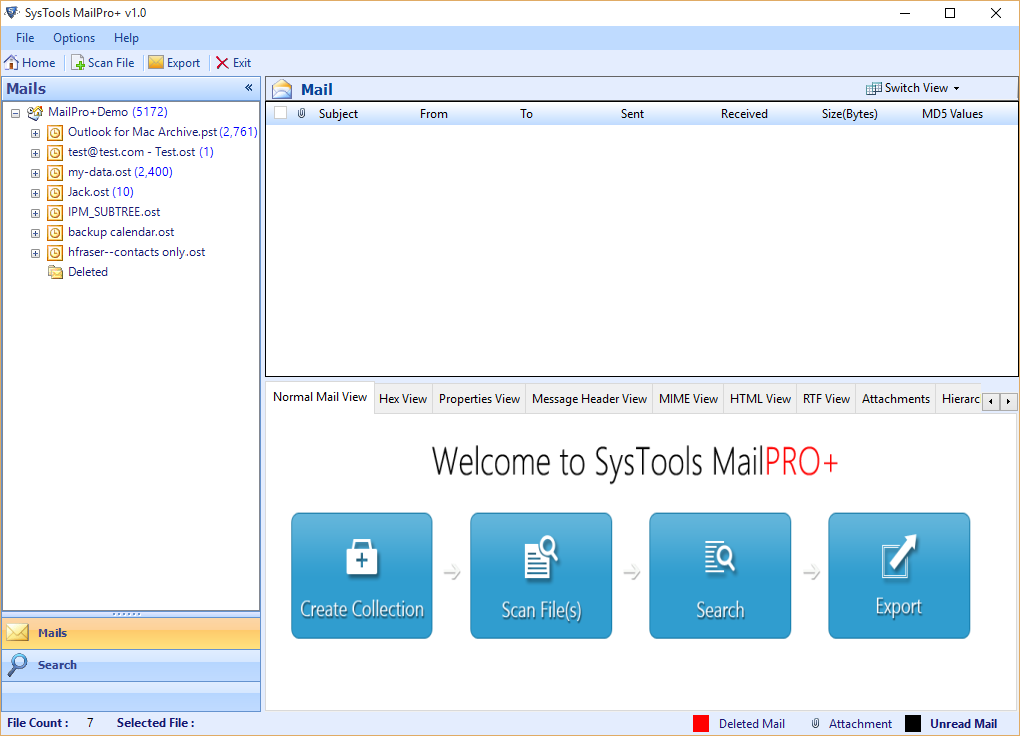Open the Help menu
1020x736 pixels.
pyautogui.click(x=126, y=38)
